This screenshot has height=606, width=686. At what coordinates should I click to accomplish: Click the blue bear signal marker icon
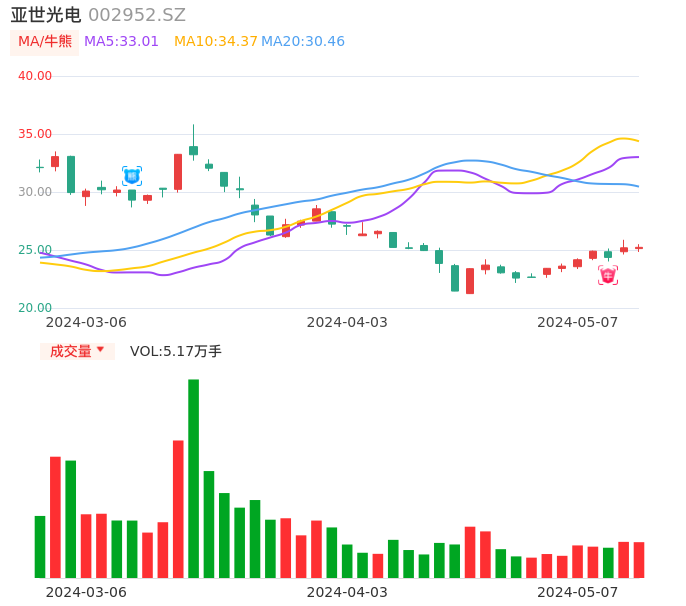click(x=132, y=176)
